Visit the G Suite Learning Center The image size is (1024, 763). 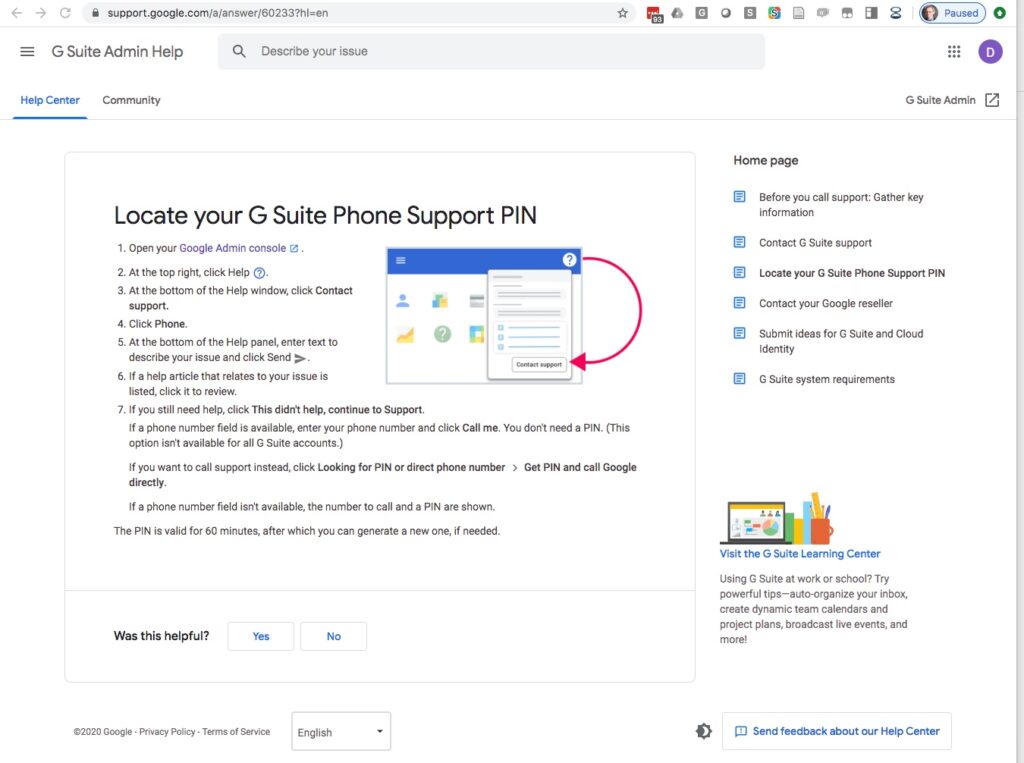pos(800,553)
